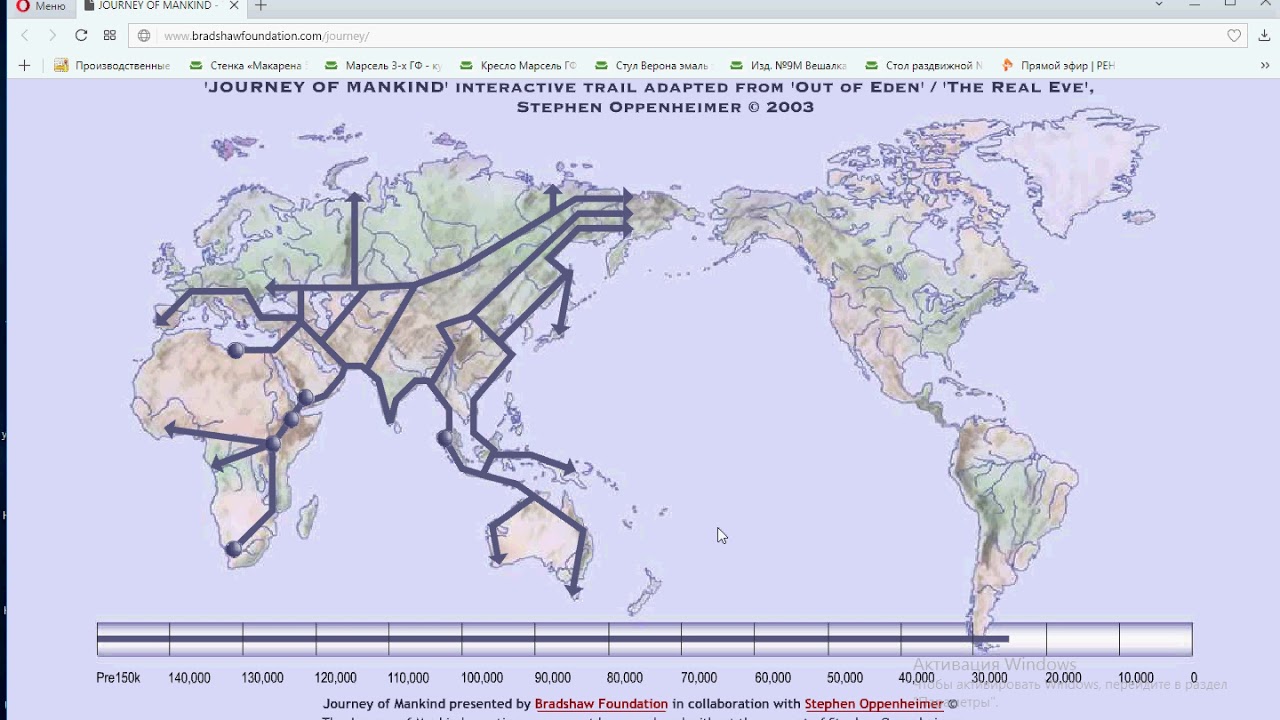
Task: Open Производственные bookmark
Action: click(x=112, y=65)
